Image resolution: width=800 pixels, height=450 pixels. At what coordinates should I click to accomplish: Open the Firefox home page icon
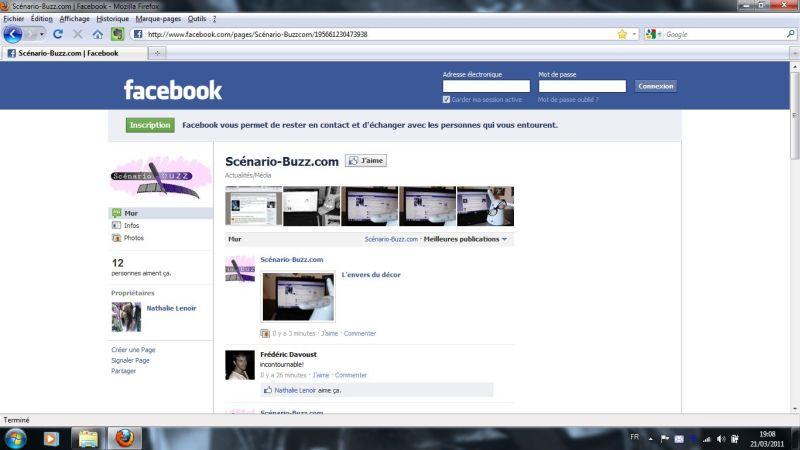coord(97,34)
